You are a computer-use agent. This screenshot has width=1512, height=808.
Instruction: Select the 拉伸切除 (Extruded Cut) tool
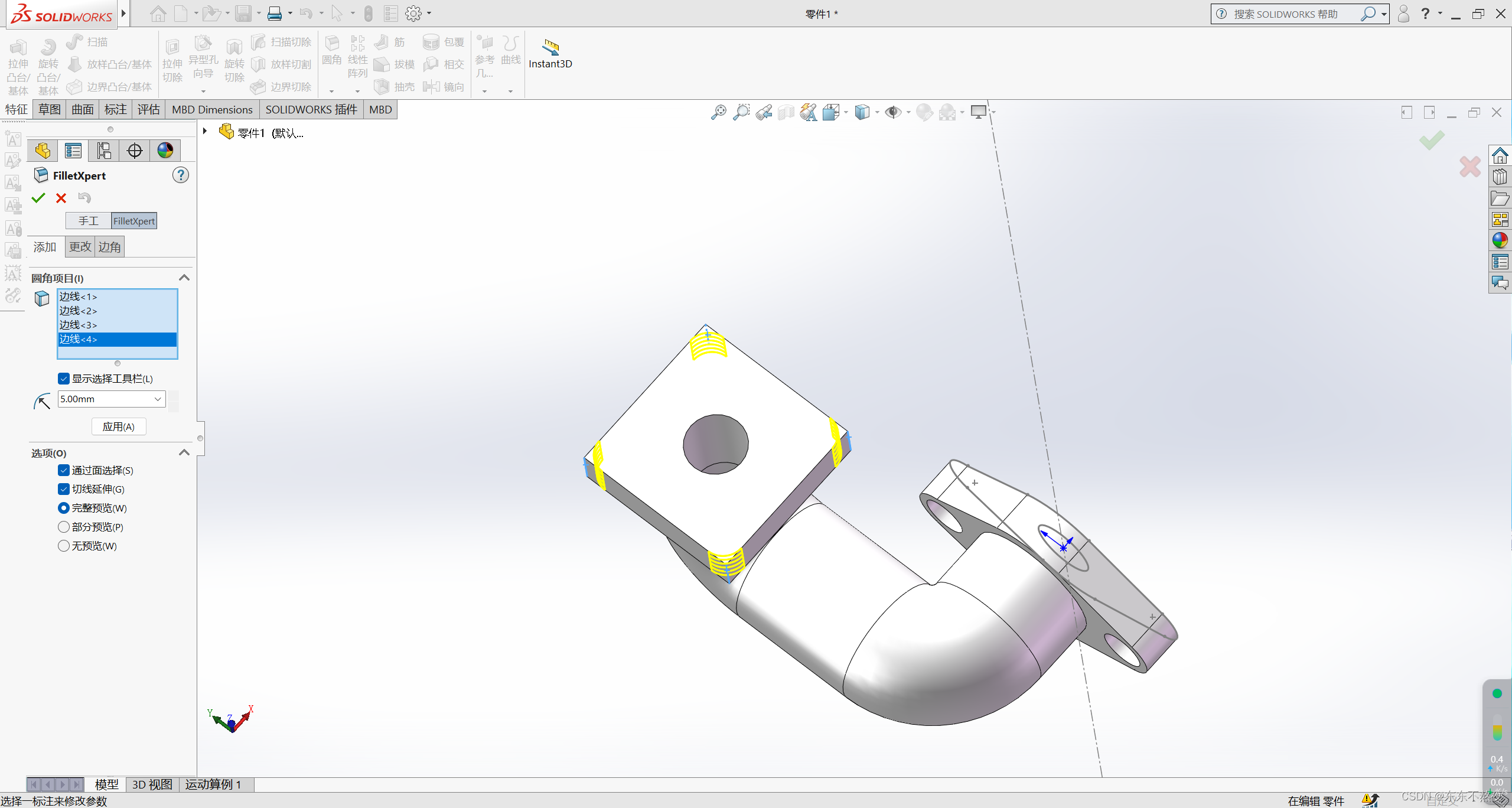[172, 62]
